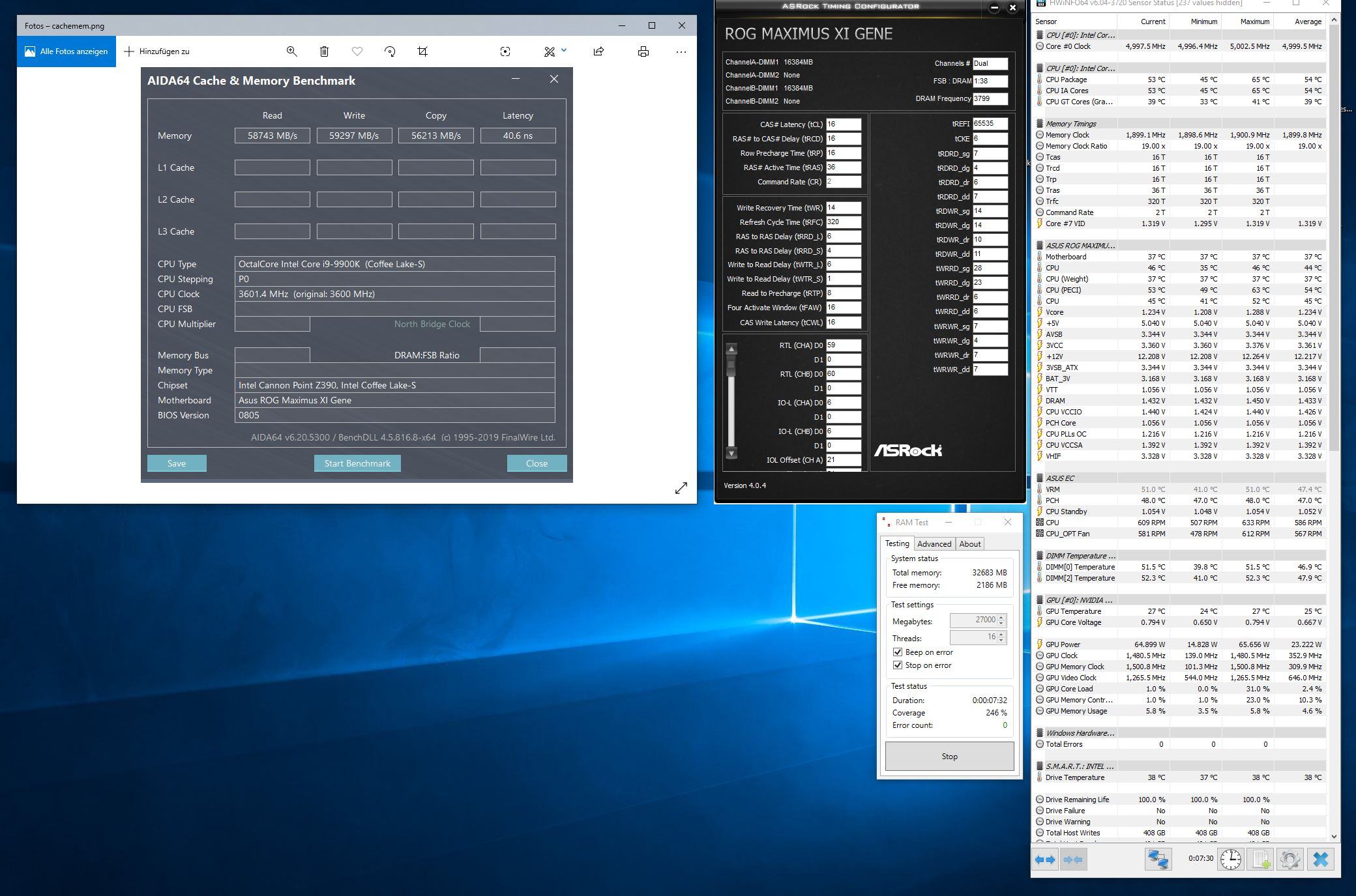Toggle the Stop on error checkbox
Screen dimensions: 1356x896
898,665
